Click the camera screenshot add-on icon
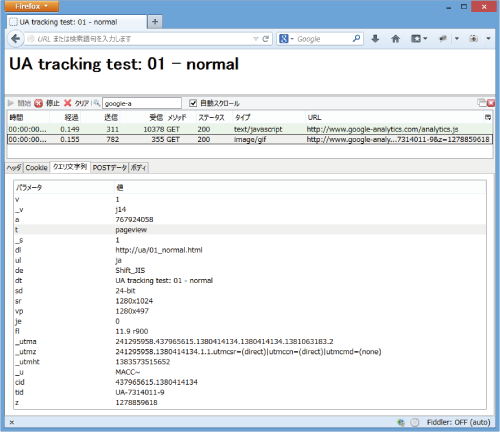Screen dimensions: 500x432 473,39
